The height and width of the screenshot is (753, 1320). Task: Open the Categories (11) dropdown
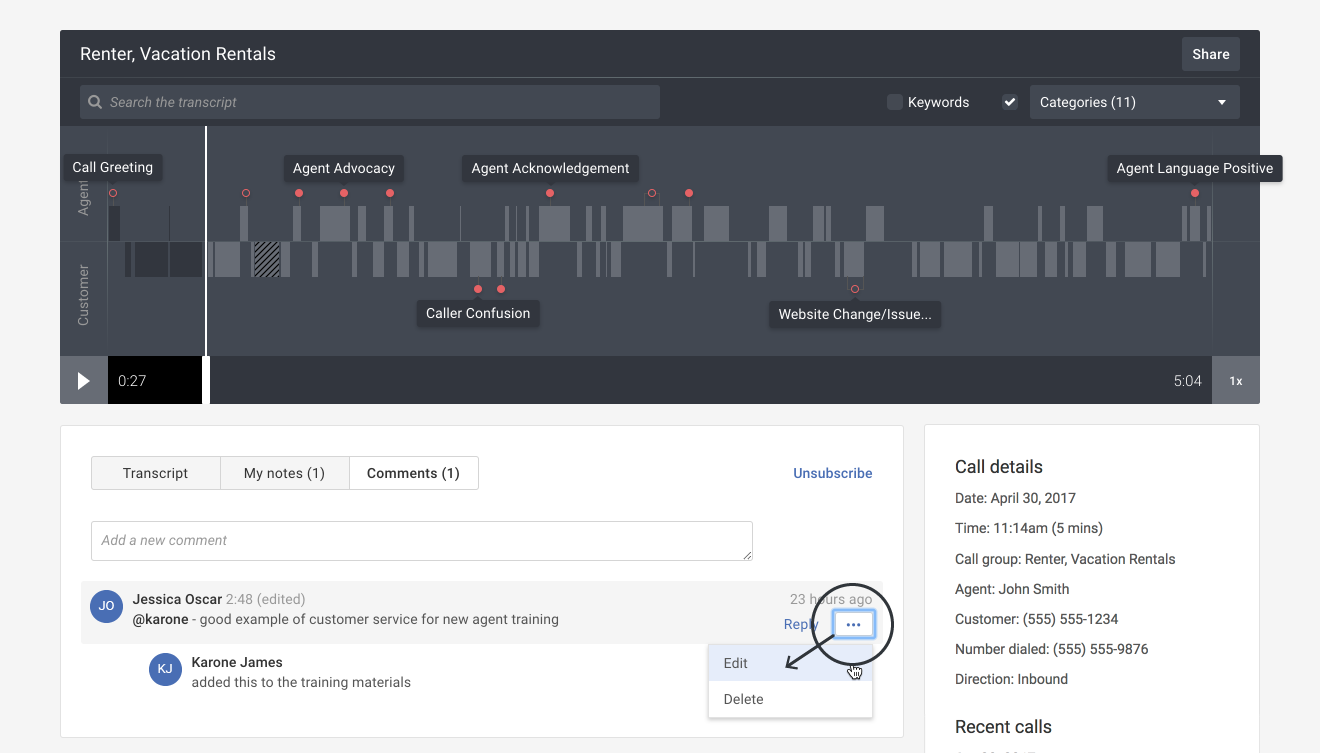(1135, 101)
